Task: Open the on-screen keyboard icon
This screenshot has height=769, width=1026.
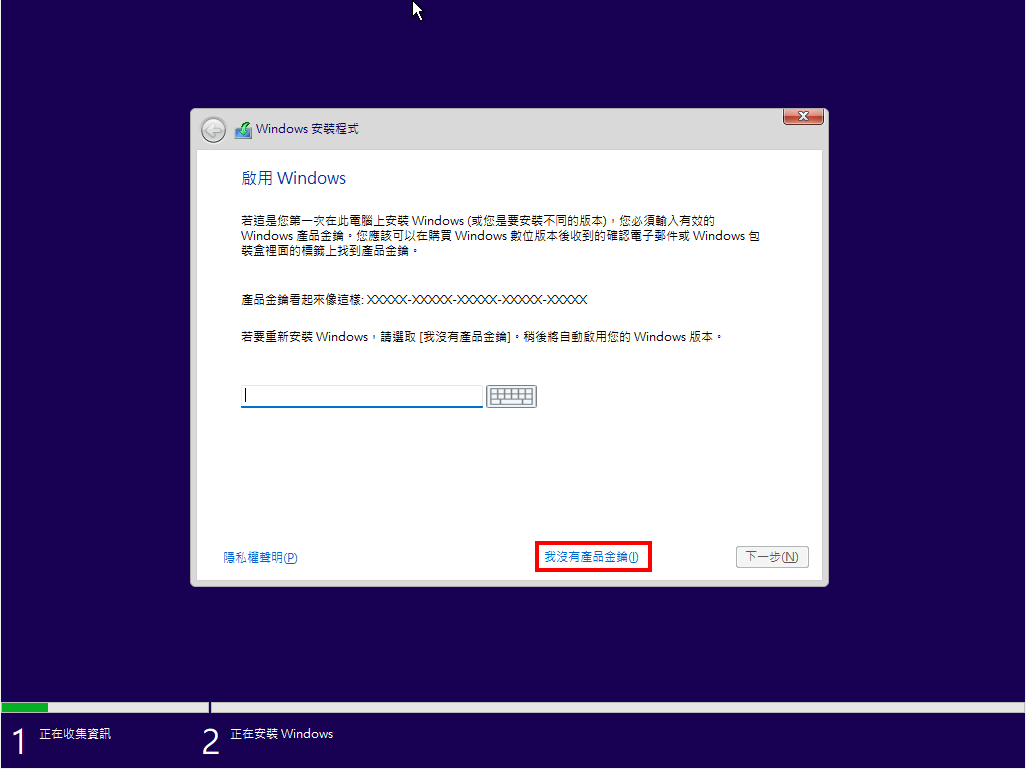Action: coord(511,397)
